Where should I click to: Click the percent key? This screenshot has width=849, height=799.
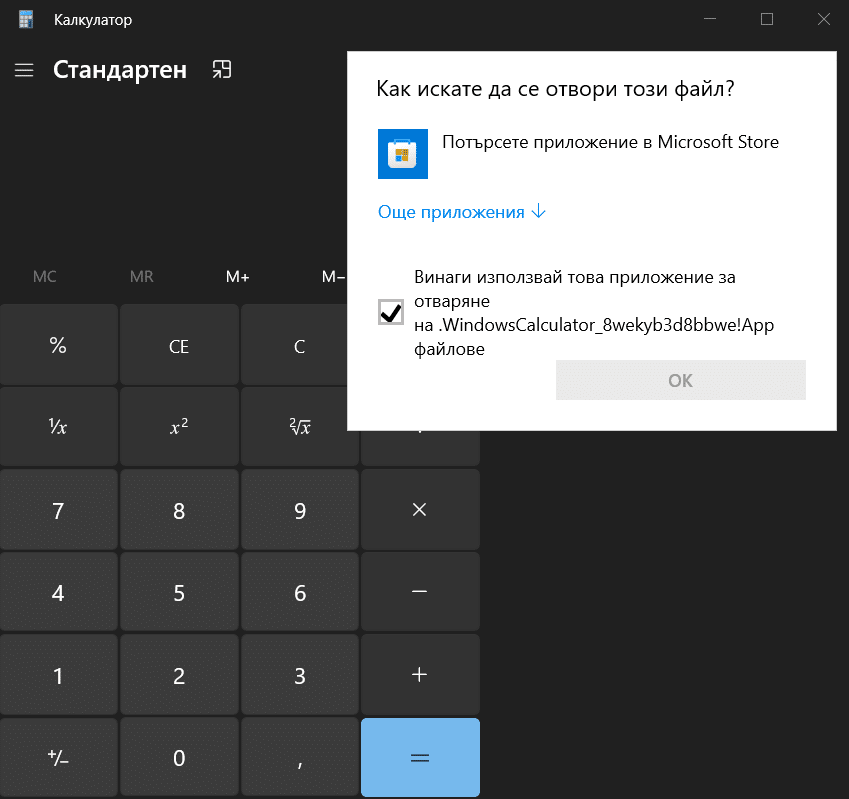(x=58, y=345)
